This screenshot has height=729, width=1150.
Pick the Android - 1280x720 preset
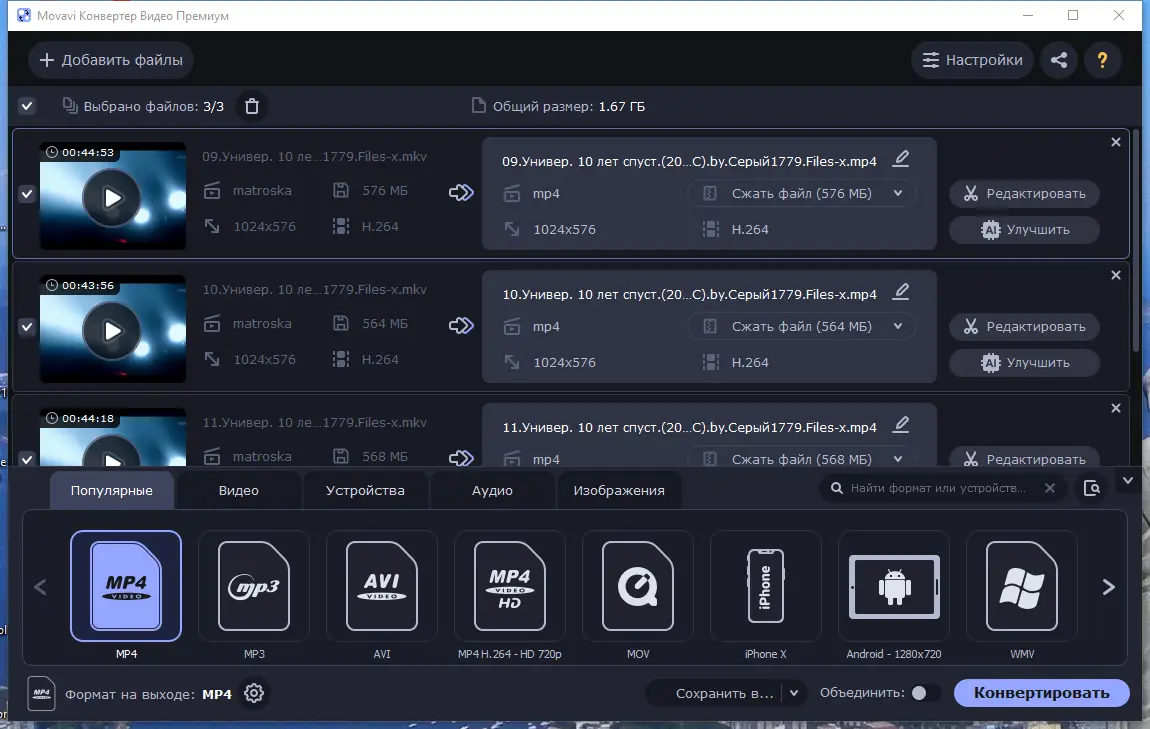point(893,585)
